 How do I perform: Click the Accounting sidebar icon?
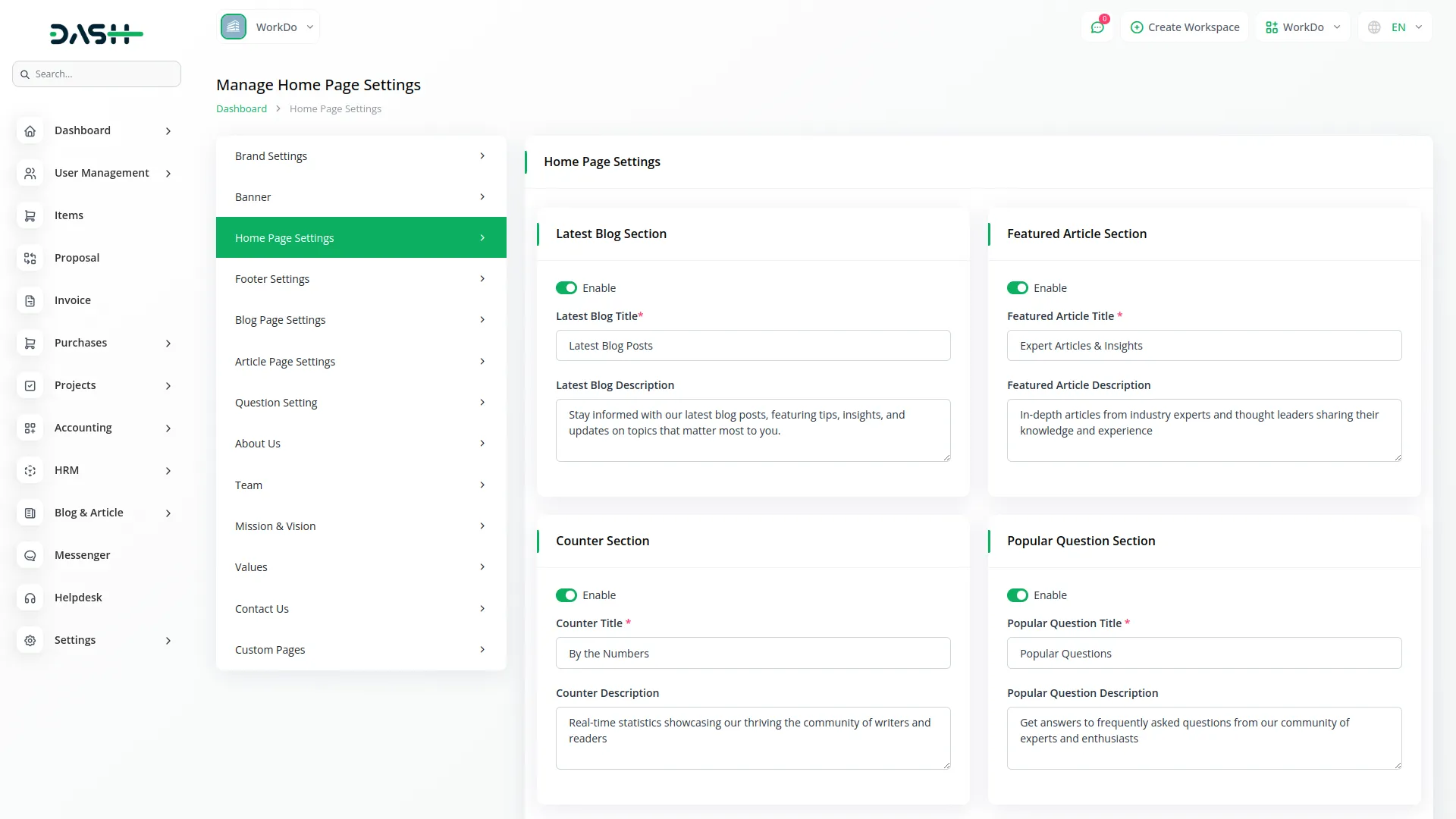(x=30, y=428)
